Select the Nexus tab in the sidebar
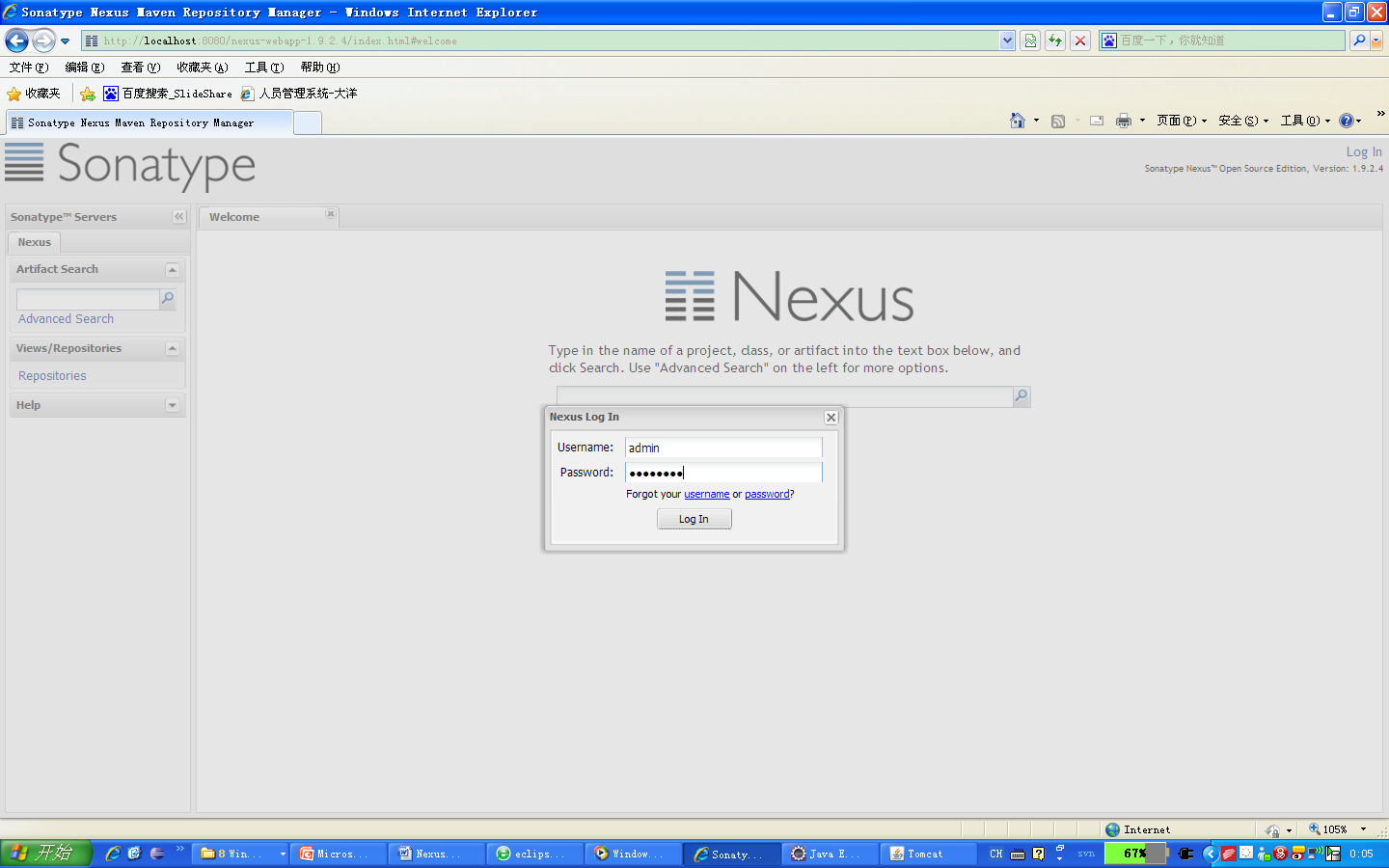The height and width of the screenshot is (868, 1389). tap(34, 242)
